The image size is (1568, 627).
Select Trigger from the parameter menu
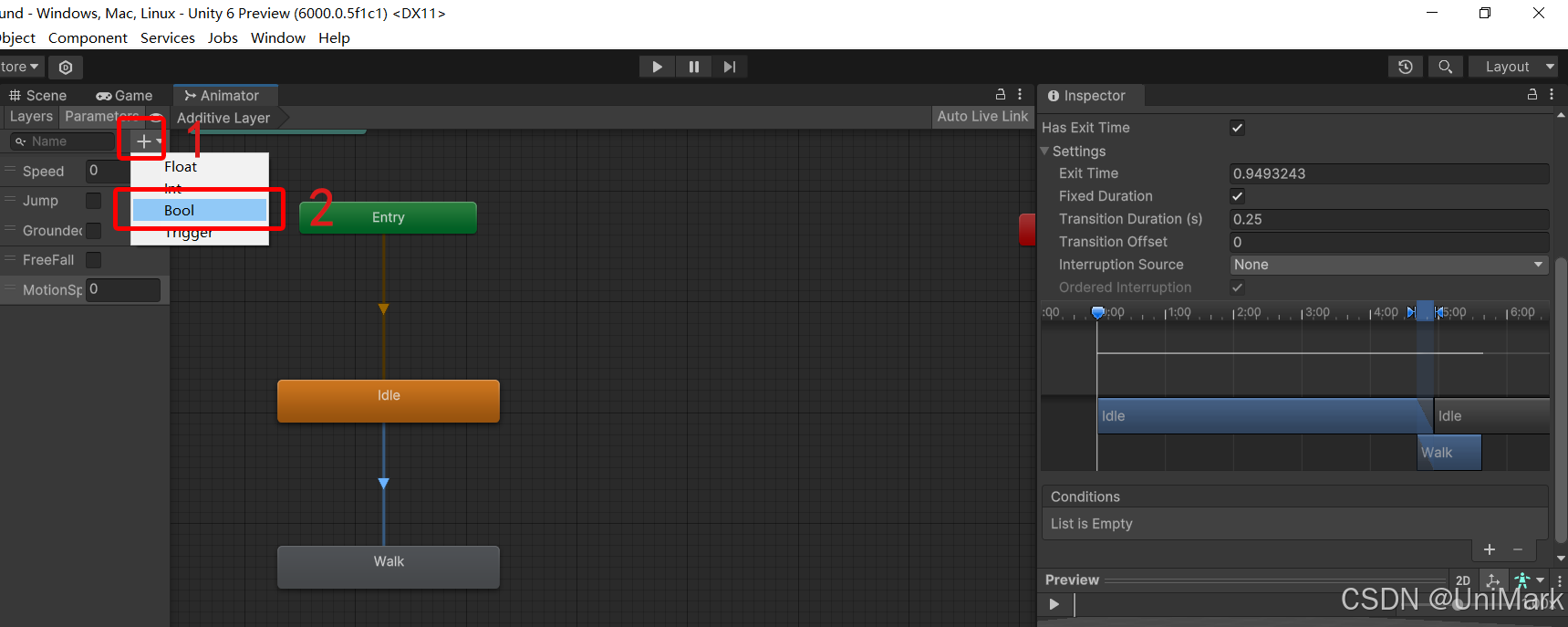[200, 233]
